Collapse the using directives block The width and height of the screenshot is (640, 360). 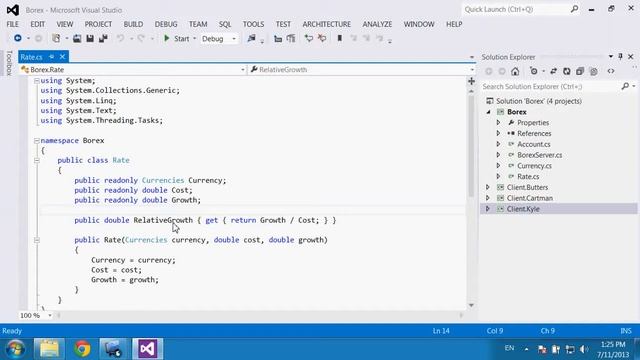[37, 81]
